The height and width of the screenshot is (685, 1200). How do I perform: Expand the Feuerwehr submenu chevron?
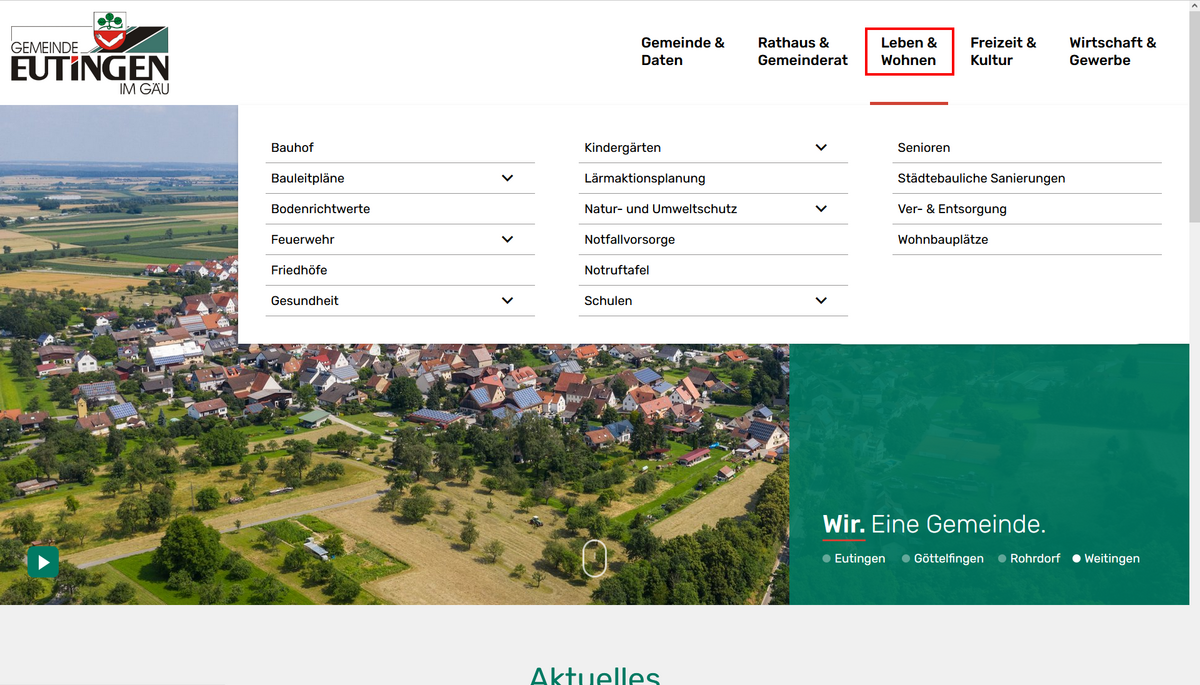[x=507, y=240]
